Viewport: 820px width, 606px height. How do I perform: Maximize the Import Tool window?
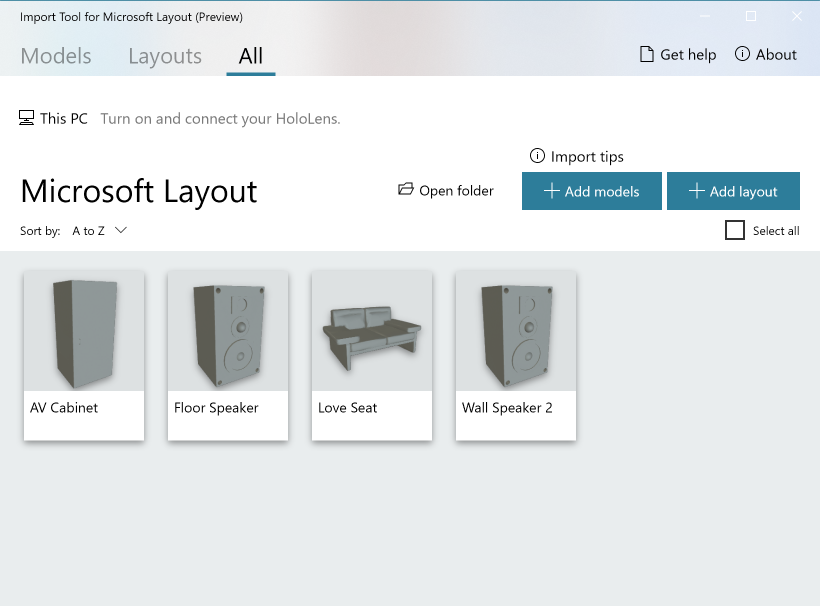(x=751, y=16)
